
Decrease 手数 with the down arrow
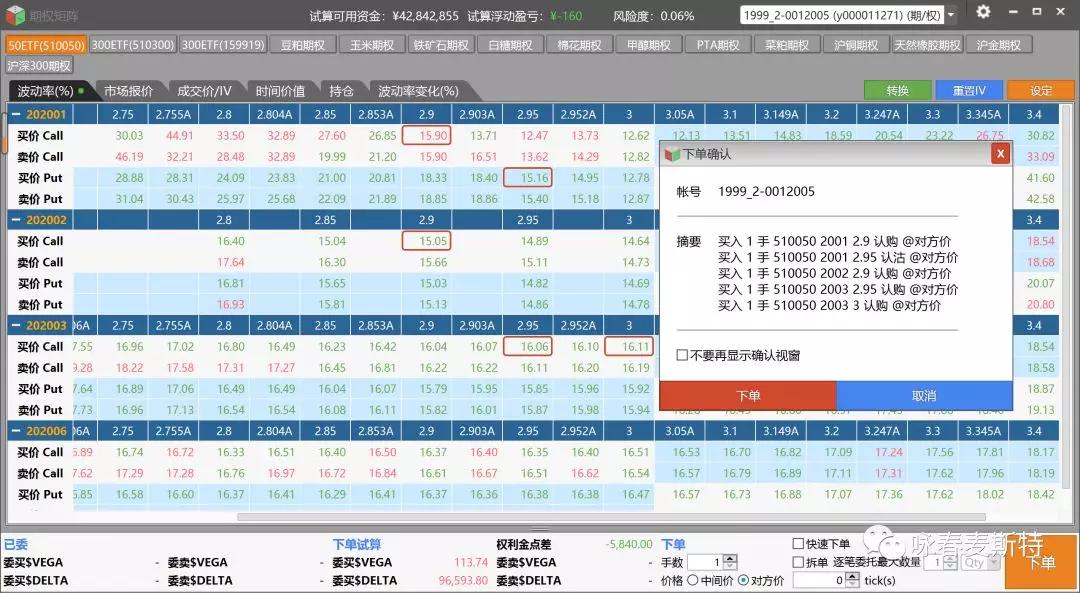[x=731, y=566]
